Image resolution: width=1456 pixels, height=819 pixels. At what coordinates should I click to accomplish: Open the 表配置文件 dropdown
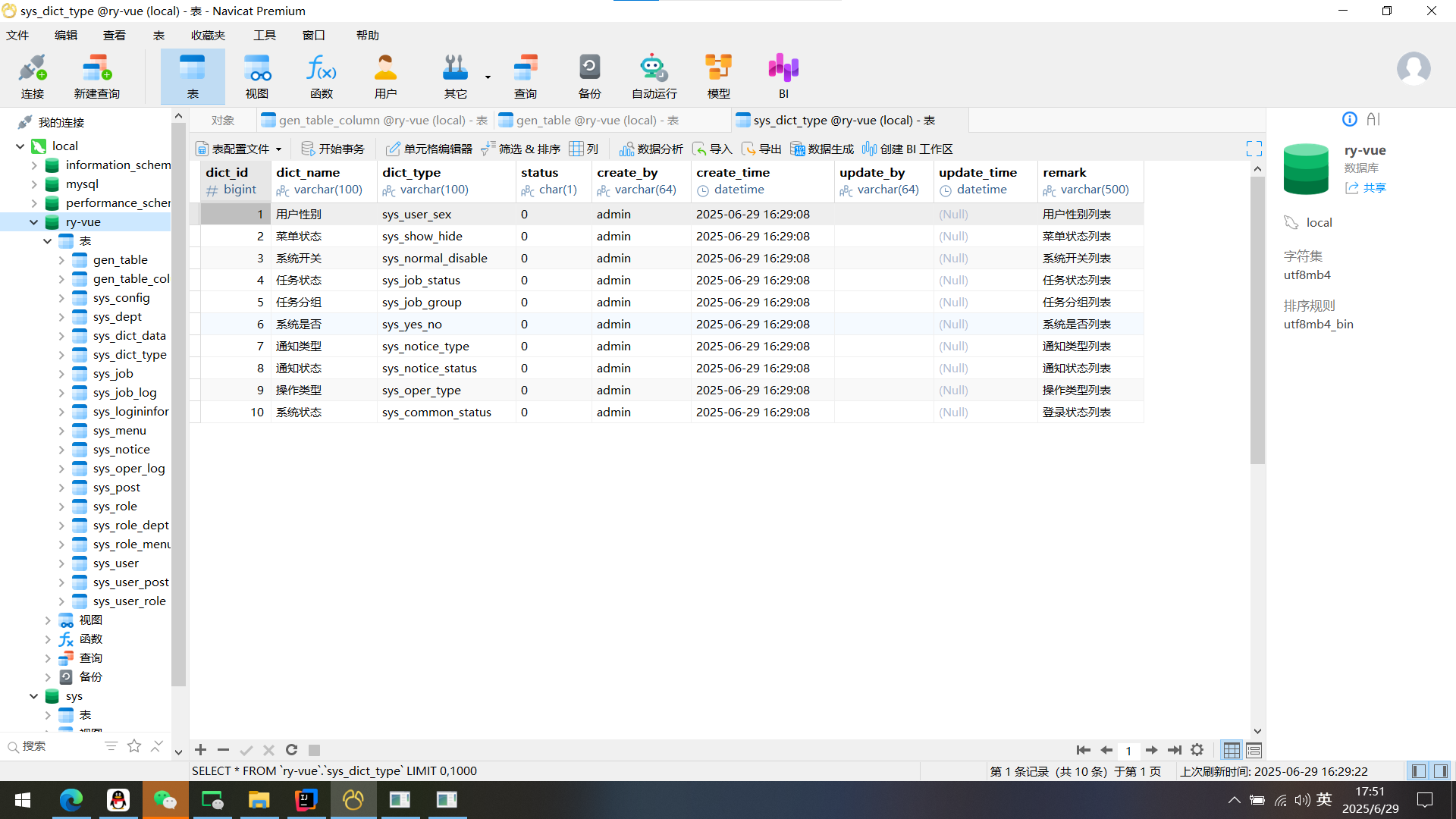click(x=239, y=149)
